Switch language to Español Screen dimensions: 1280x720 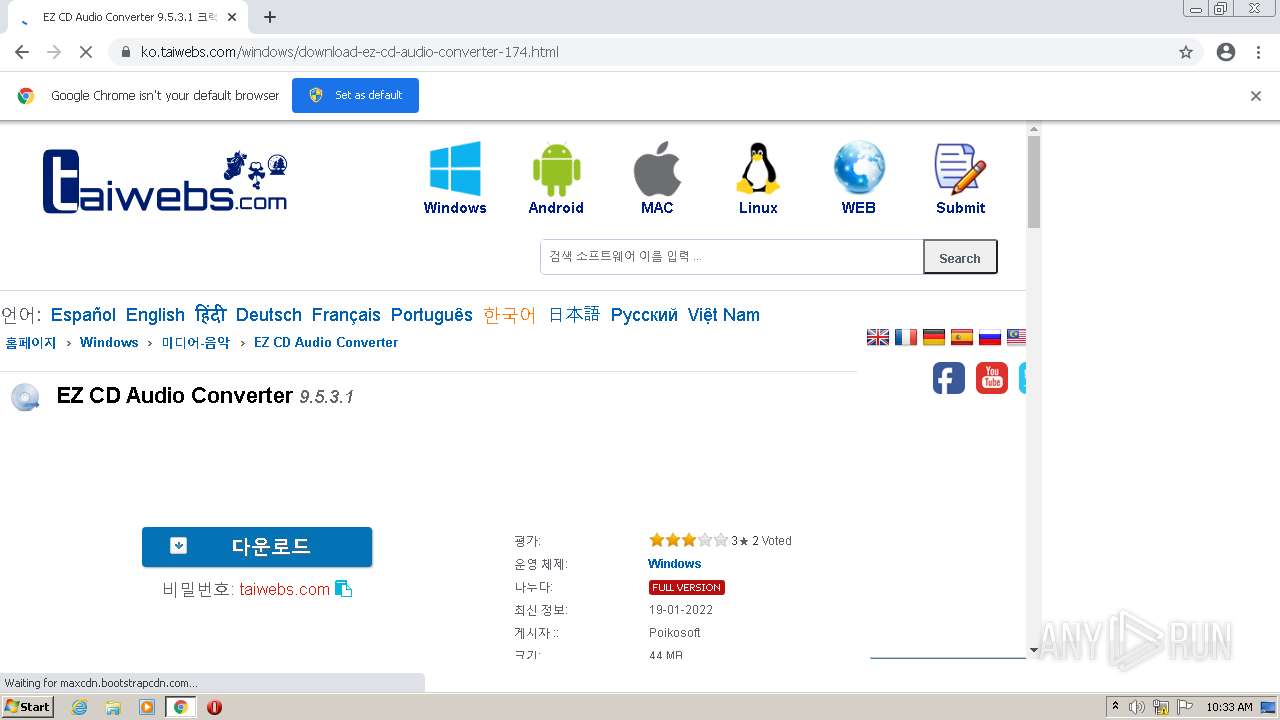tap(83, 315)
